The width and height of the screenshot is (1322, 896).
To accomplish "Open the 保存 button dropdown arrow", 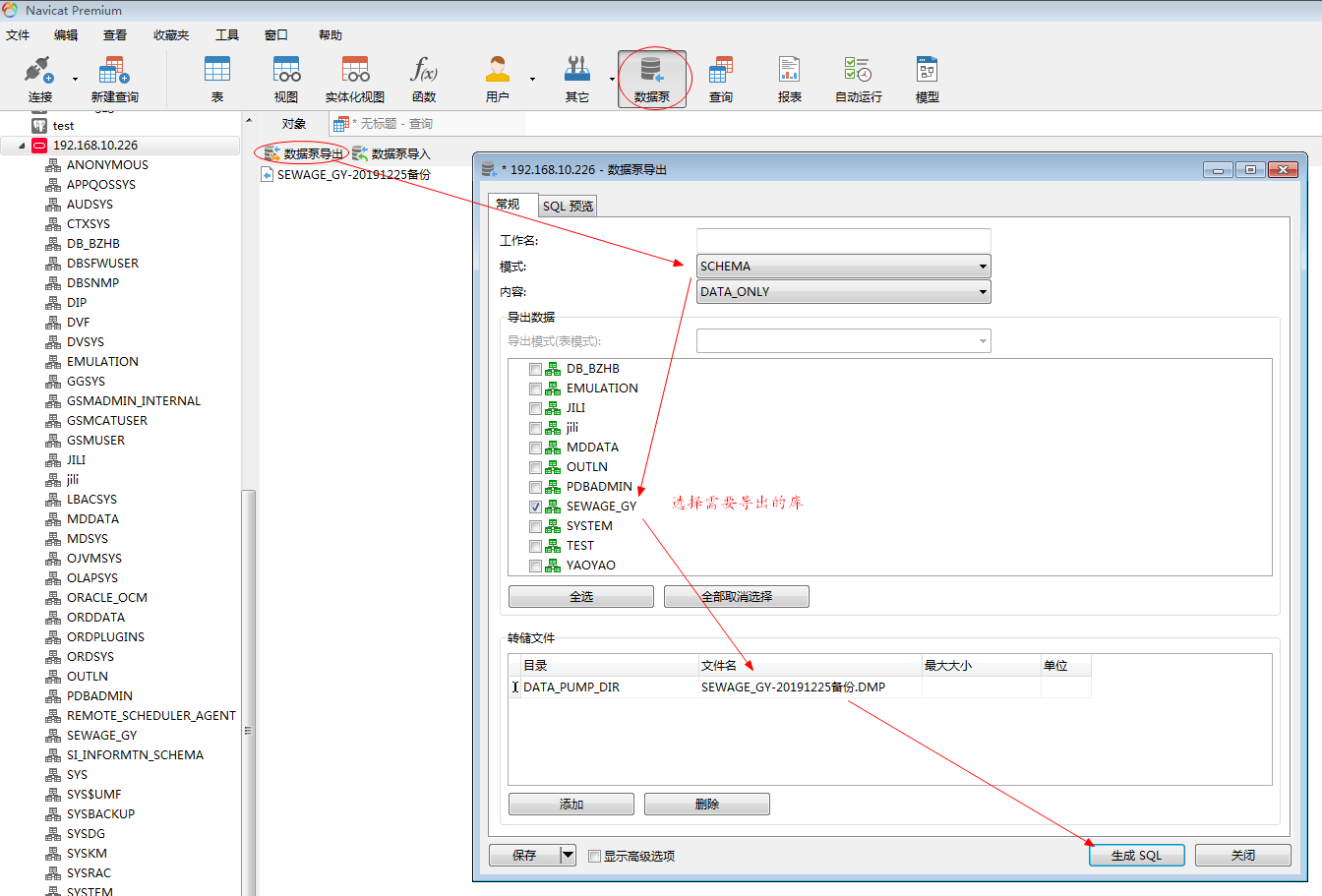I will pyautogui.click(x=568, y=856).
